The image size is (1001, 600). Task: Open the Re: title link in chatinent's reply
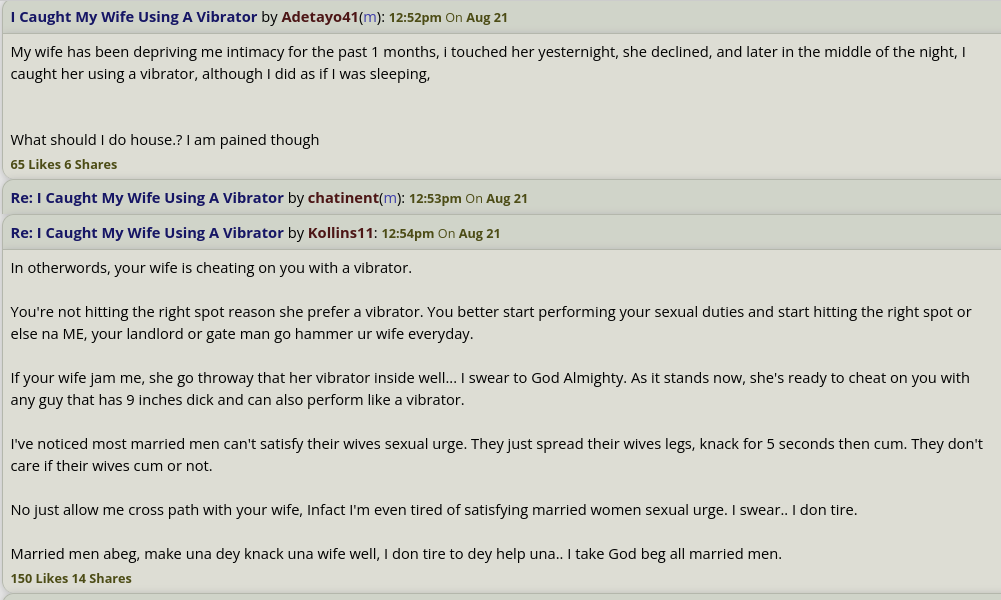(x=147, y=198)
